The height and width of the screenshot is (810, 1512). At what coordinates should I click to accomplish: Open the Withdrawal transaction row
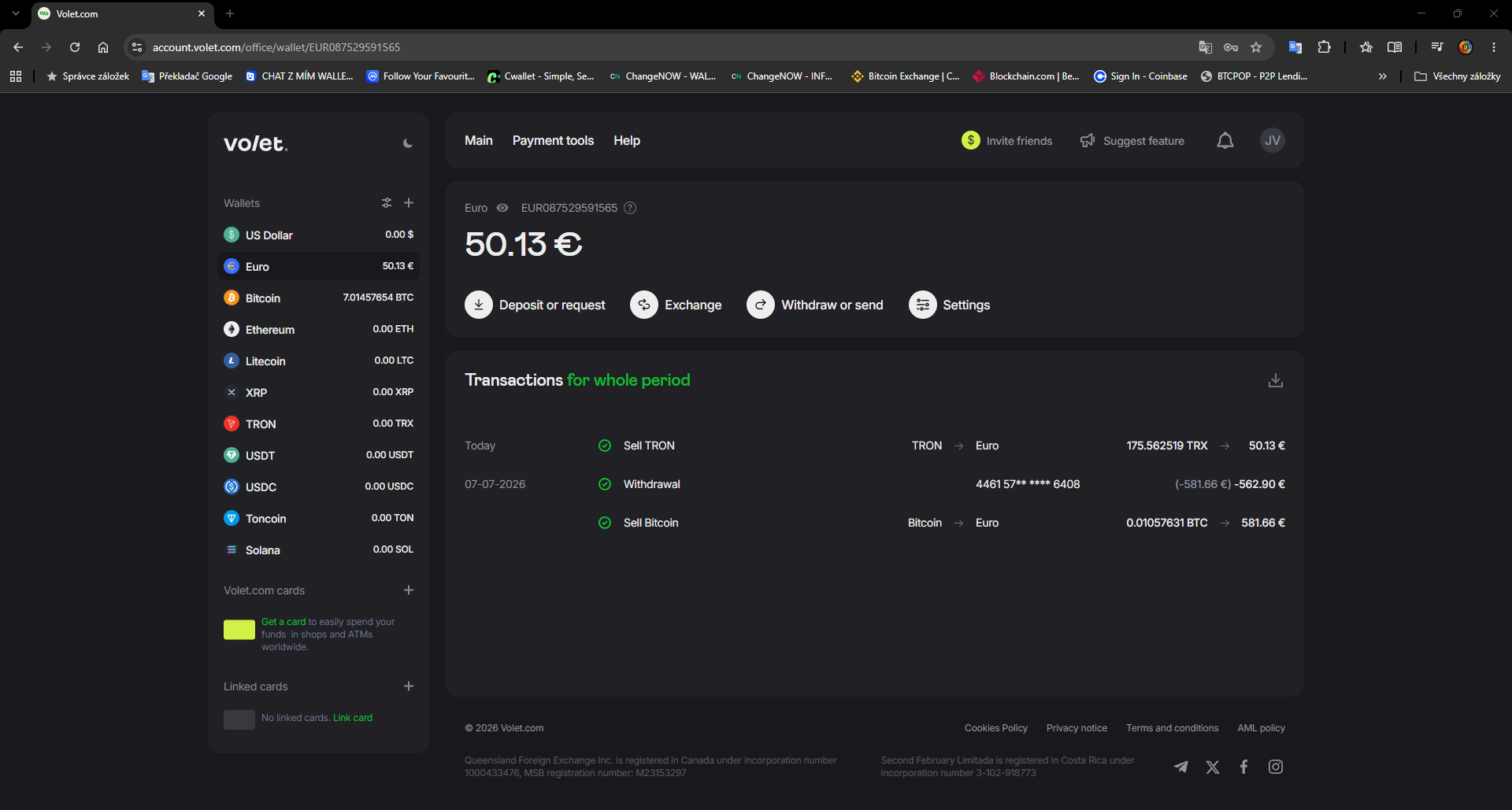pyautogui.click(x=875, y=484)
